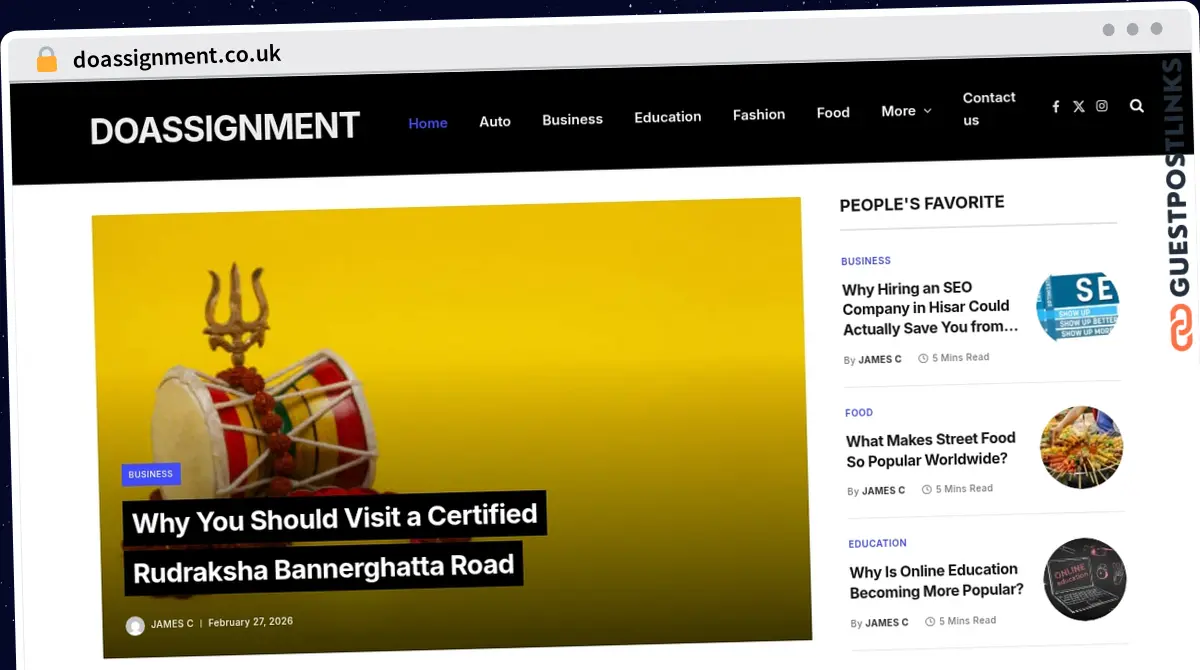Select the Home menu item

coord(428,123)
